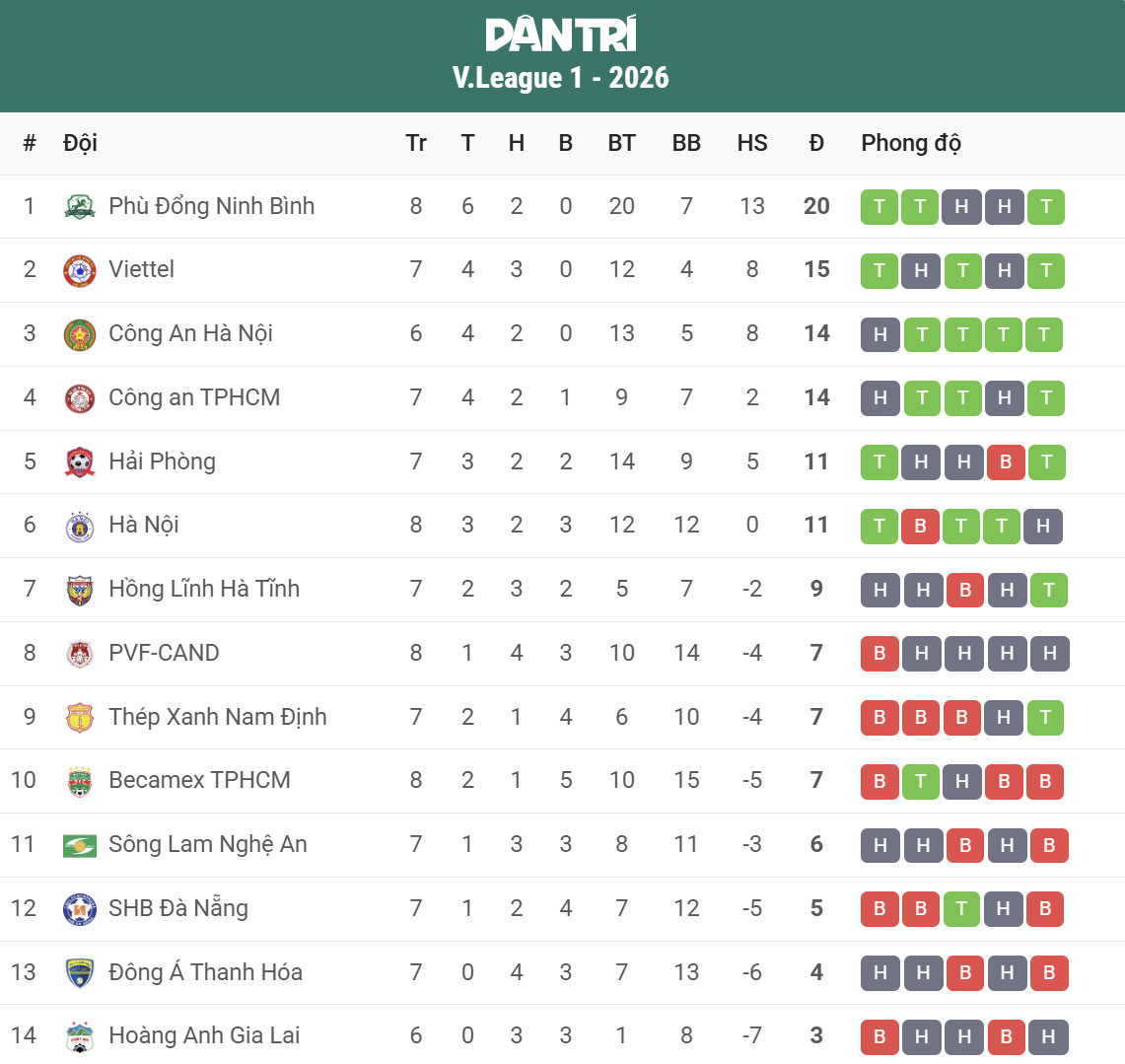Click the Hồng Lĩnh Hà Tĩnh team name

(x=204, y=589)
